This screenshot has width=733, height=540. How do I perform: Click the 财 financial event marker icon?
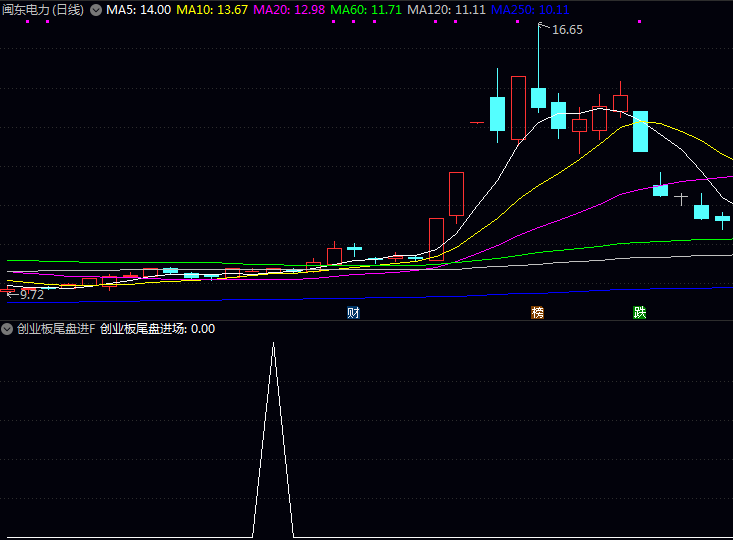click(353, 312)
